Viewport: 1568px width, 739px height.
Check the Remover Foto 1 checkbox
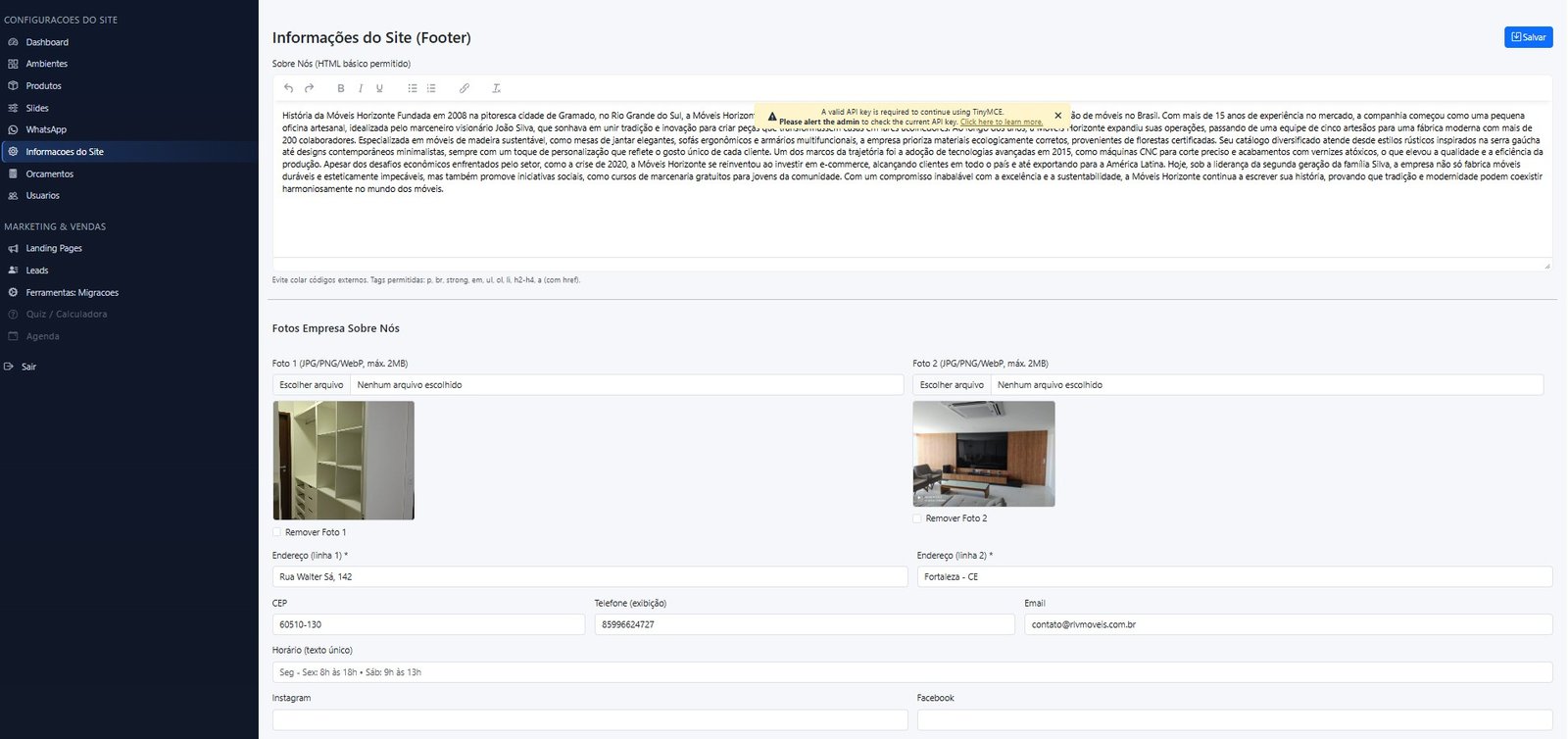pyautogui.click(x=277, y=532)
